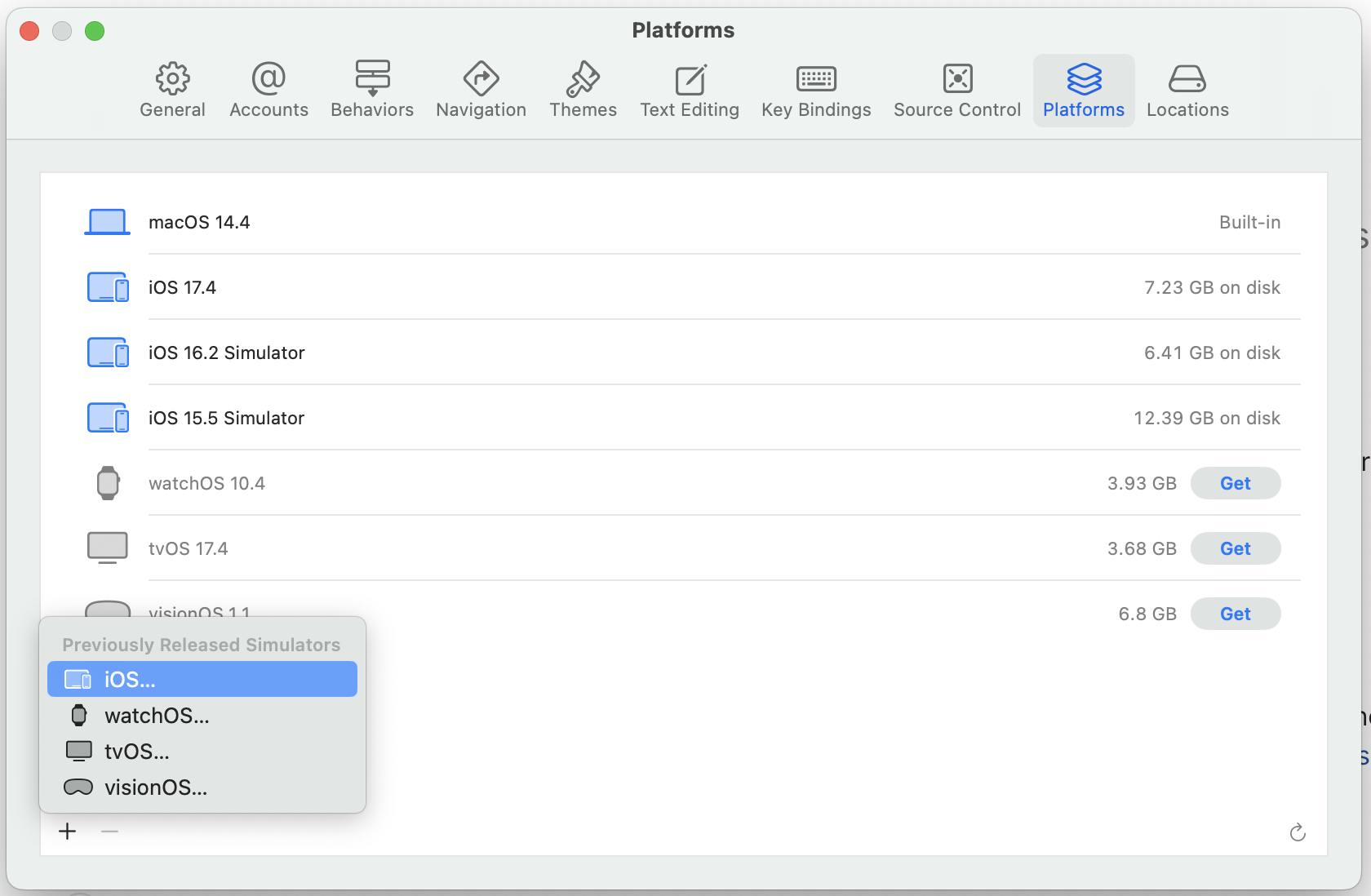Get the tvOS 17.4 platform
1371x896 pixels.
[1236, 548]
